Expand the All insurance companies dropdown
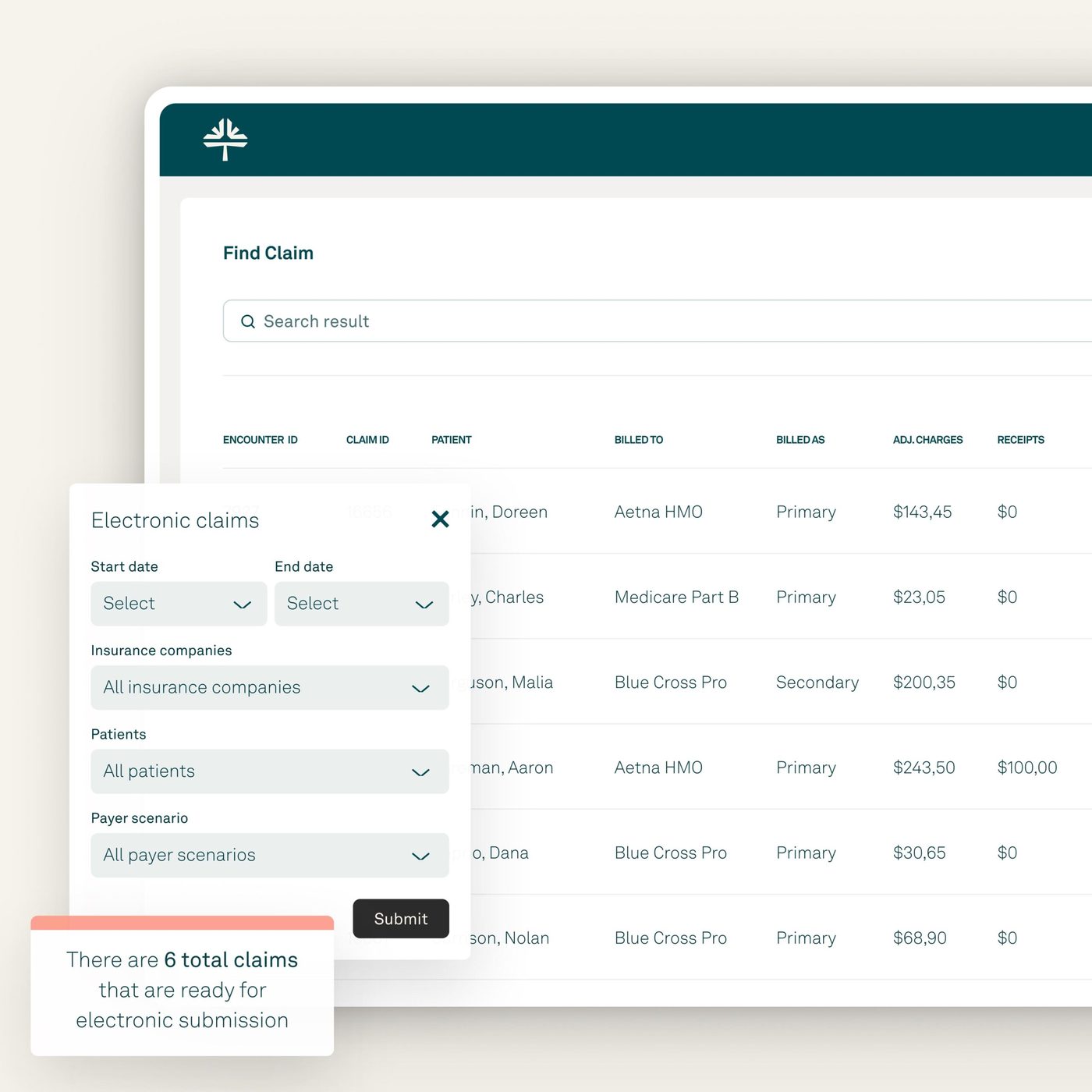 tap(270, 687)
